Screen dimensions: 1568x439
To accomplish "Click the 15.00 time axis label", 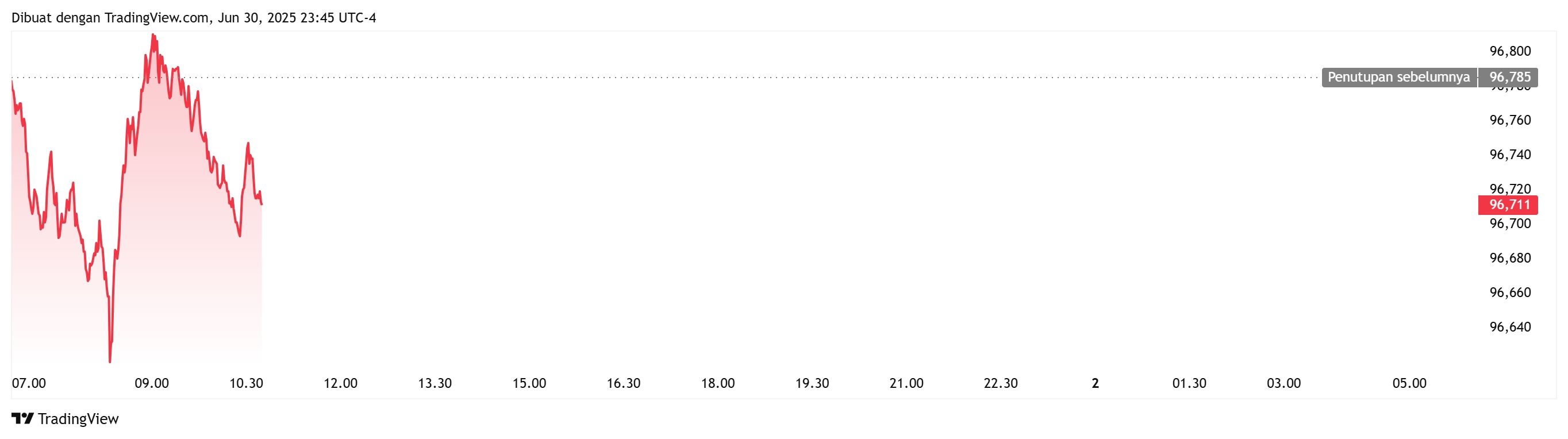I will (529, 384).
